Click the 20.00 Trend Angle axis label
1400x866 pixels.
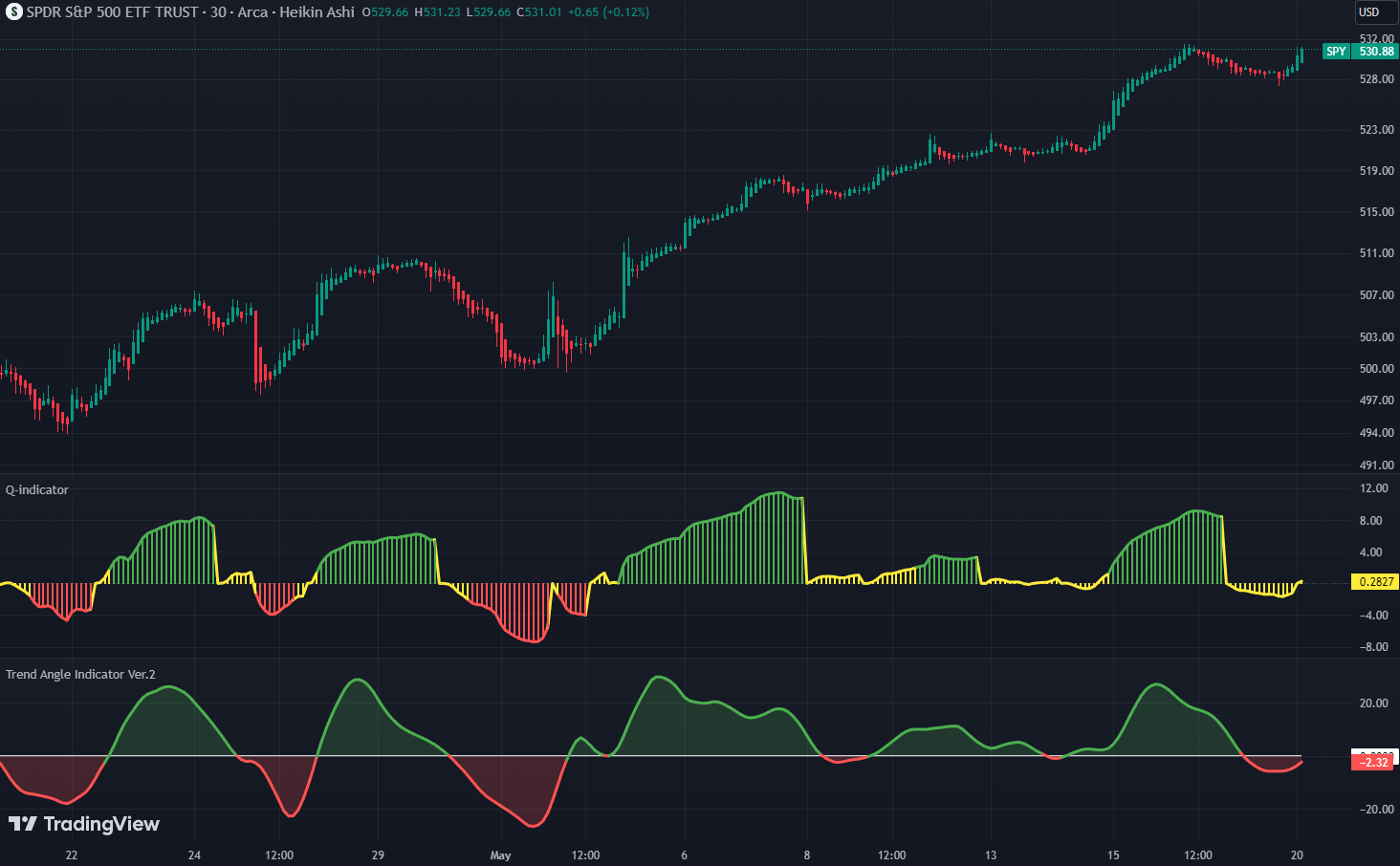pos(1374,704)
